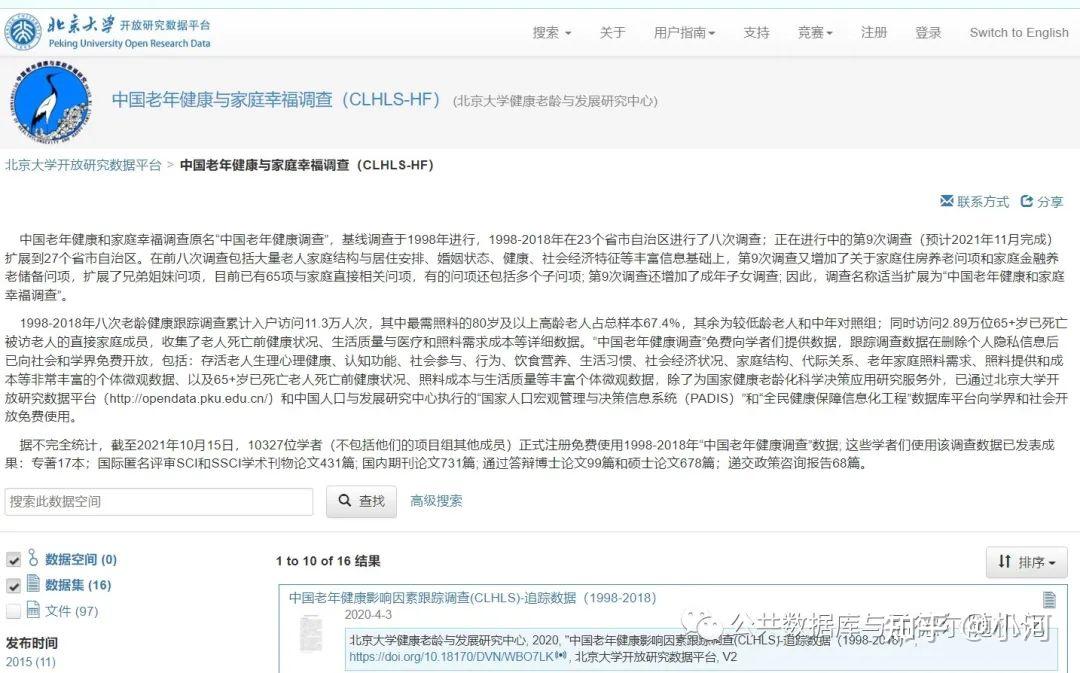1080x673 pixels.
Task: Open 高级搜索 advanced search
Action: (436, 501)
